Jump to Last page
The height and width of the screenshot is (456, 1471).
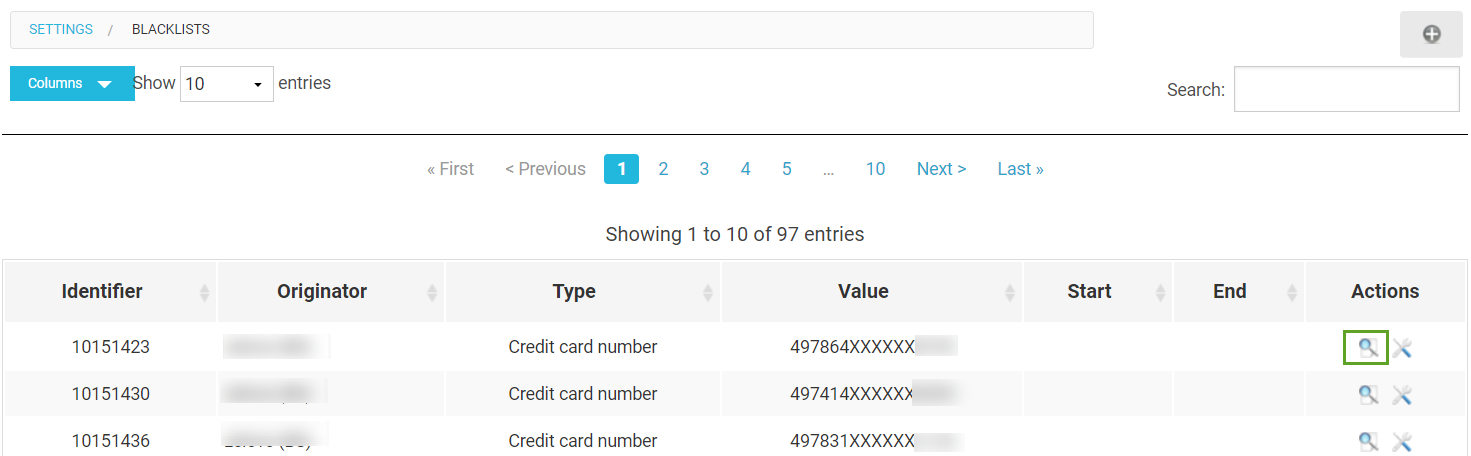[1020, 169]
